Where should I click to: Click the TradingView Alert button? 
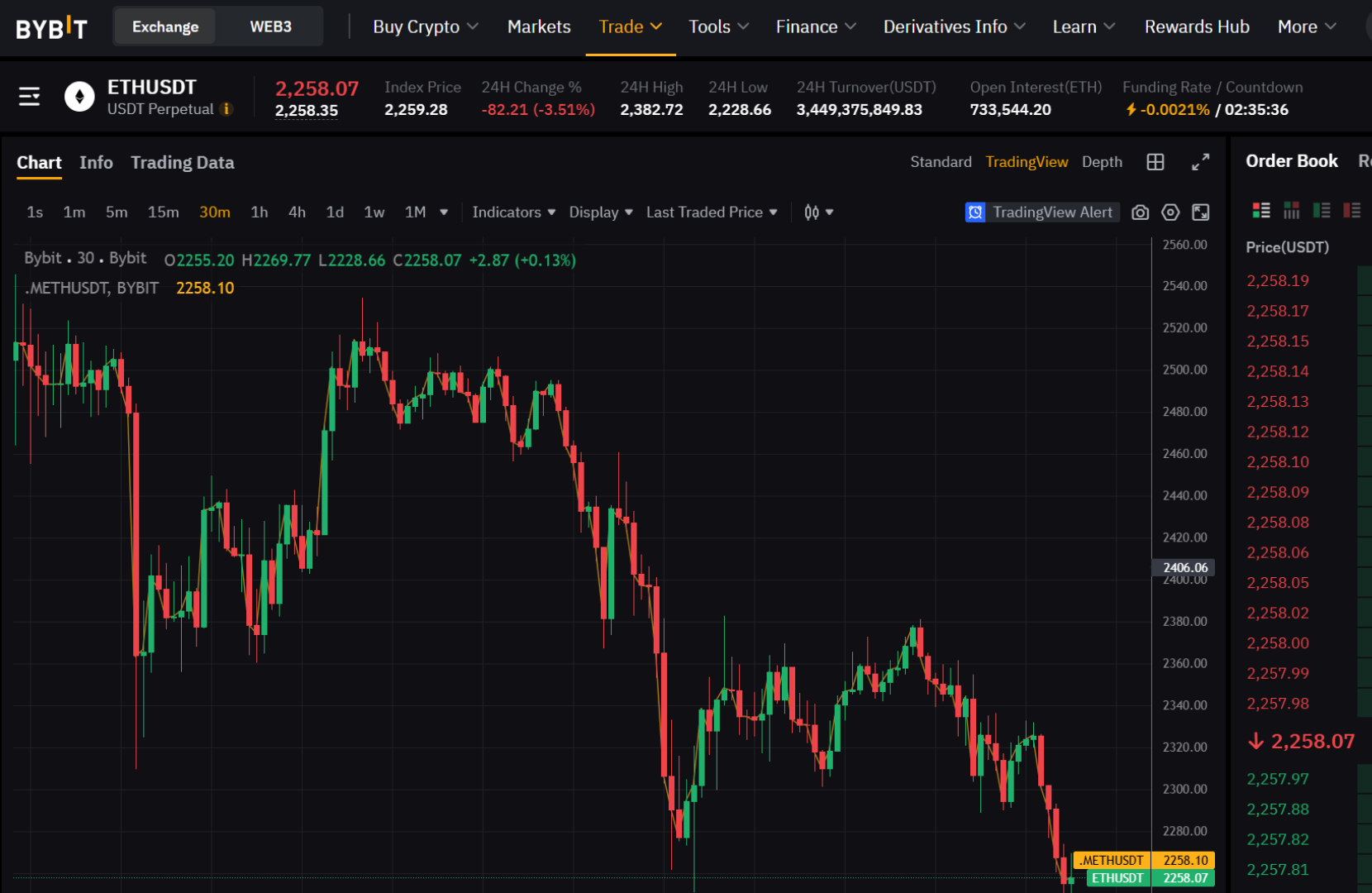click(1042, 213)
